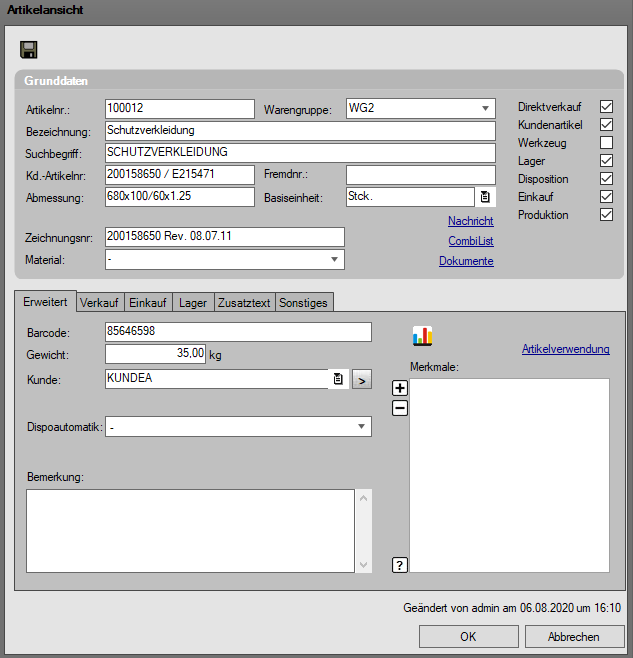Open the Nachricht link
The width and height of the screenshot is (633, 658).
coord(471,221)
